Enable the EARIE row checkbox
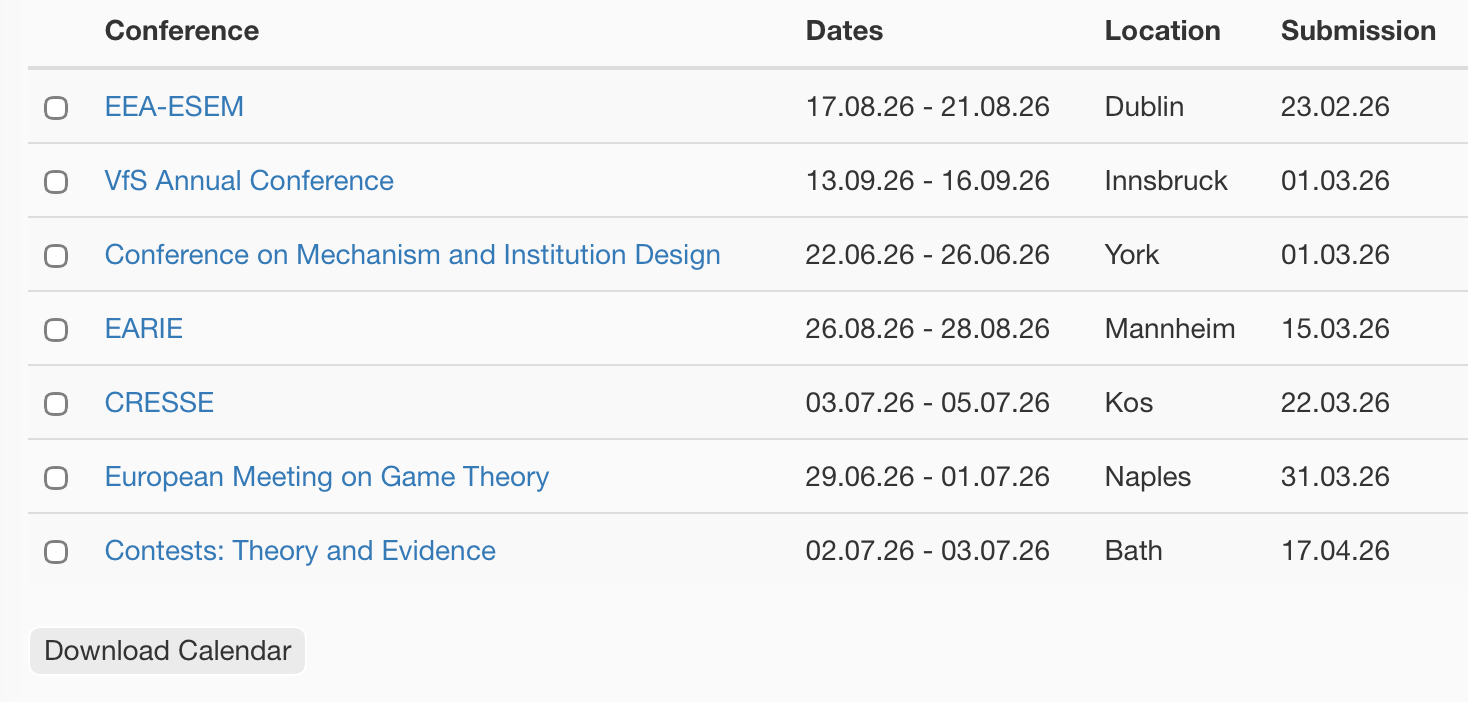Screen dimensions: 1468x702 (56, 330)
